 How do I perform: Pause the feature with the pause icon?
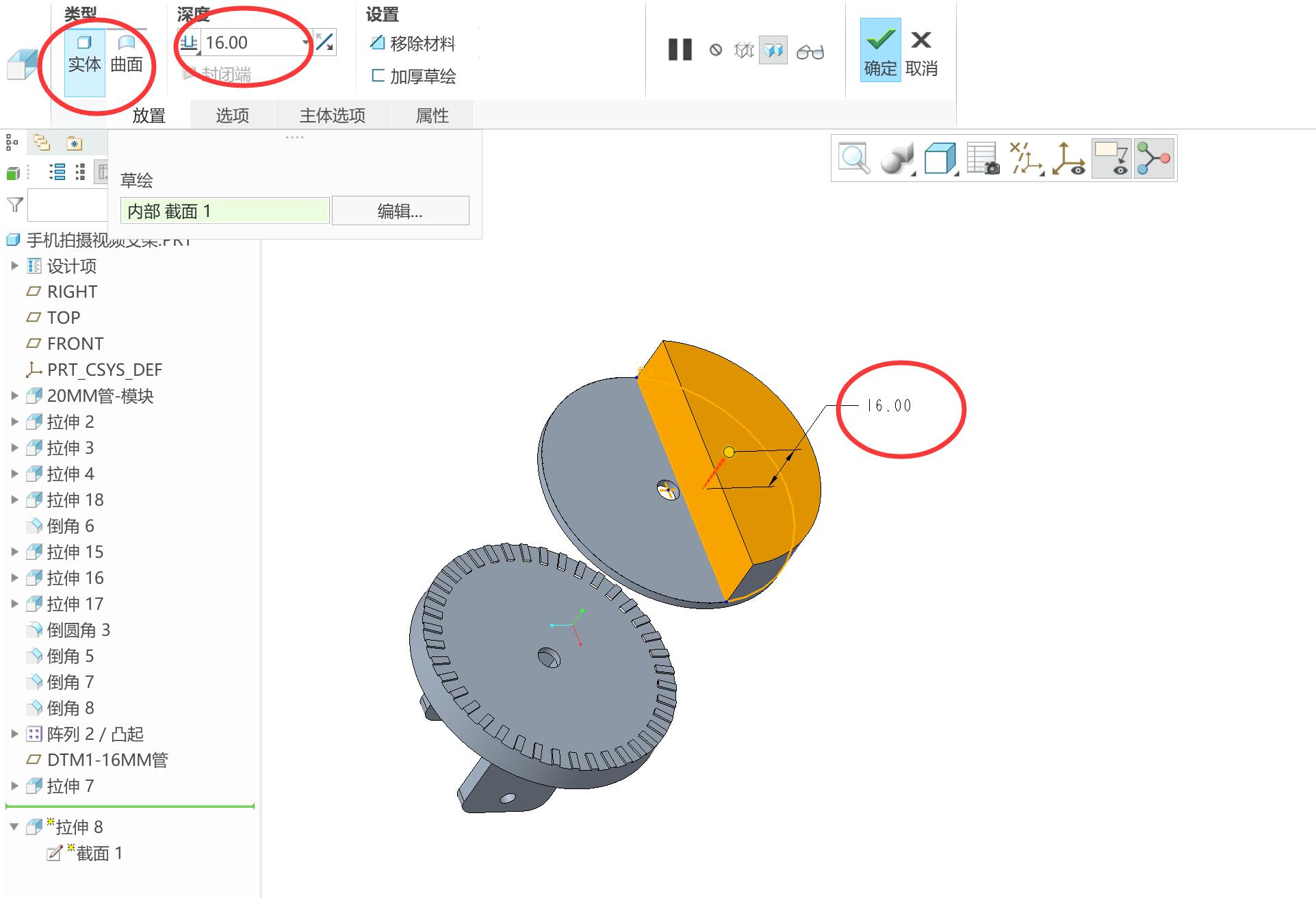680,50
